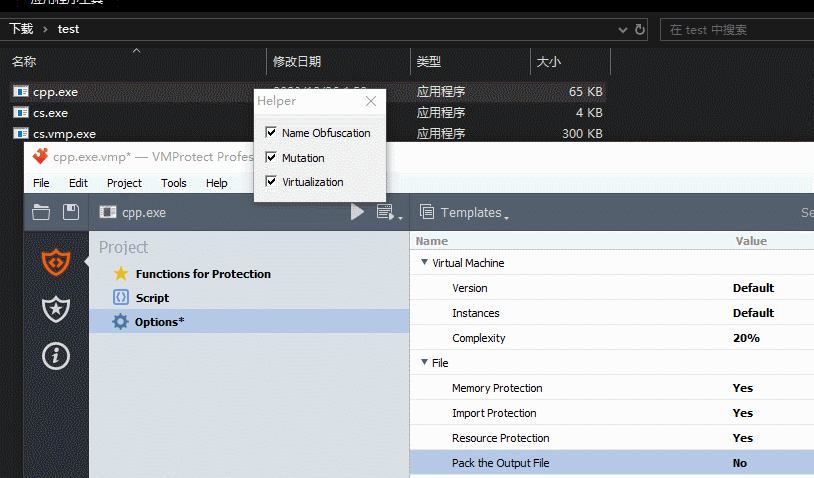Select the Script tree item
Screen dimensions: 814x478
click(x=152, y=298)
